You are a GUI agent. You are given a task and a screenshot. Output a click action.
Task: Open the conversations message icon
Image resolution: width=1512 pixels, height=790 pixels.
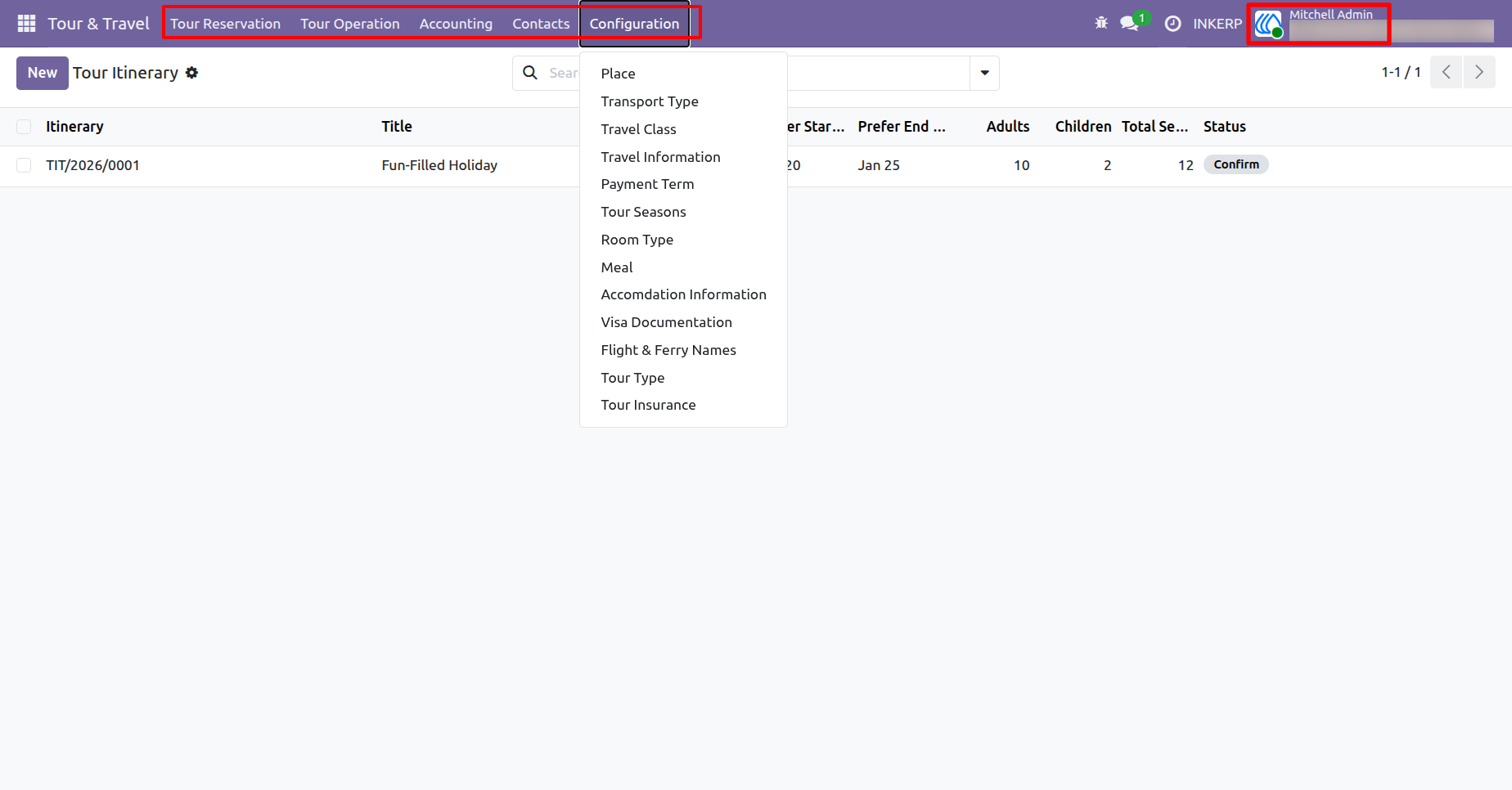[x=1130, y=24]
